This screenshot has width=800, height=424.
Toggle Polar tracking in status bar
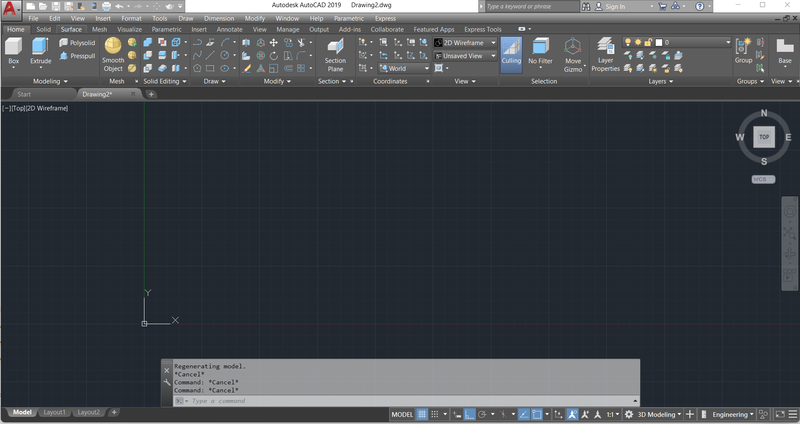(x=482, y=414)
